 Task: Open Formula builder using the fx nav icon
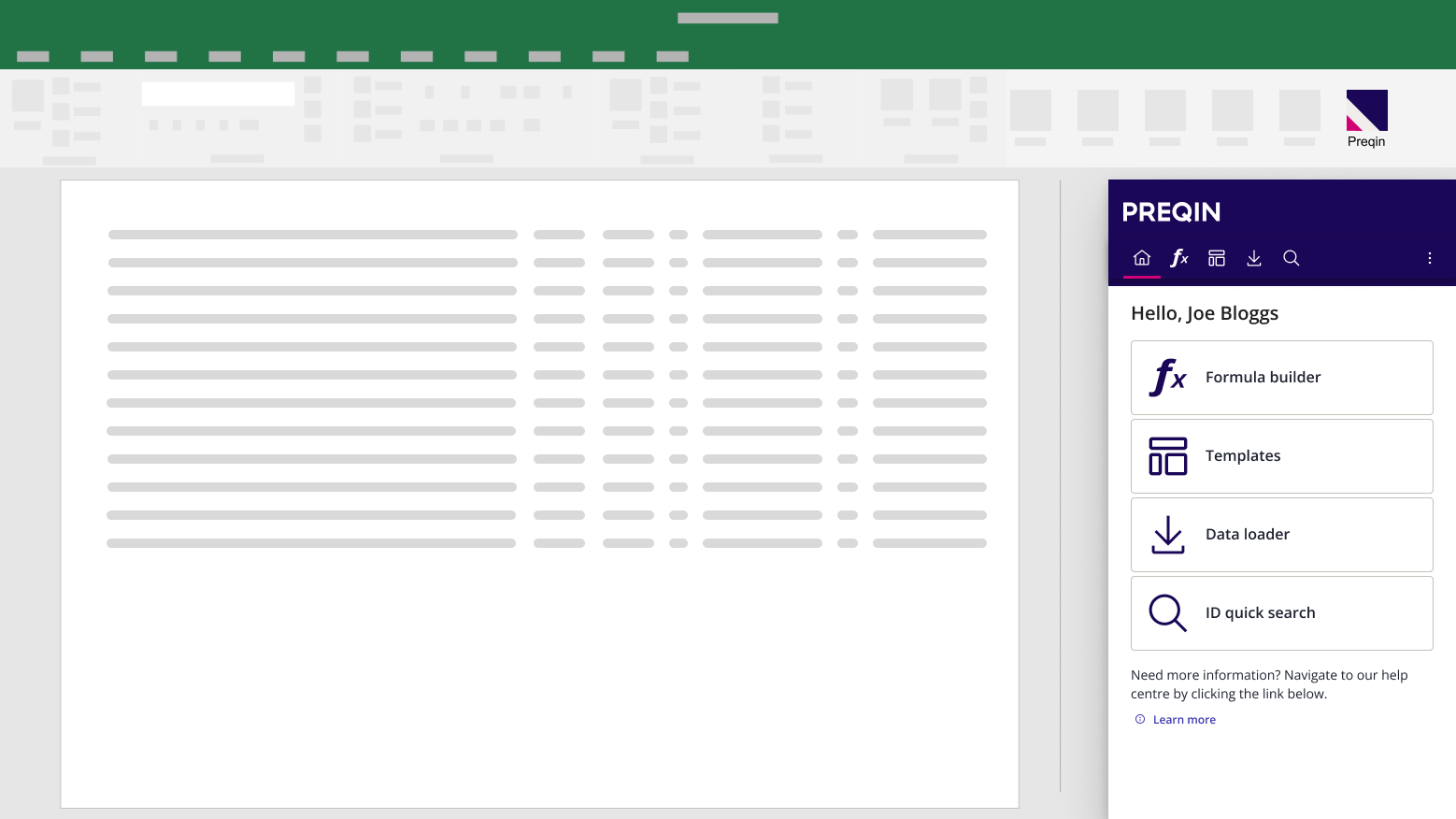pos(1178,257)
